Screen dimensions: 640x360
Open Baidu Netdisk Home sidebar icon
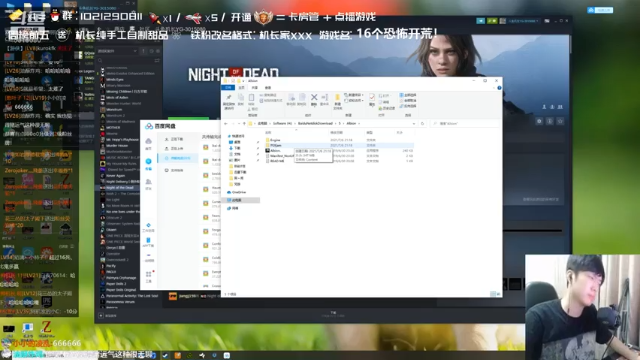coord(148,143)
